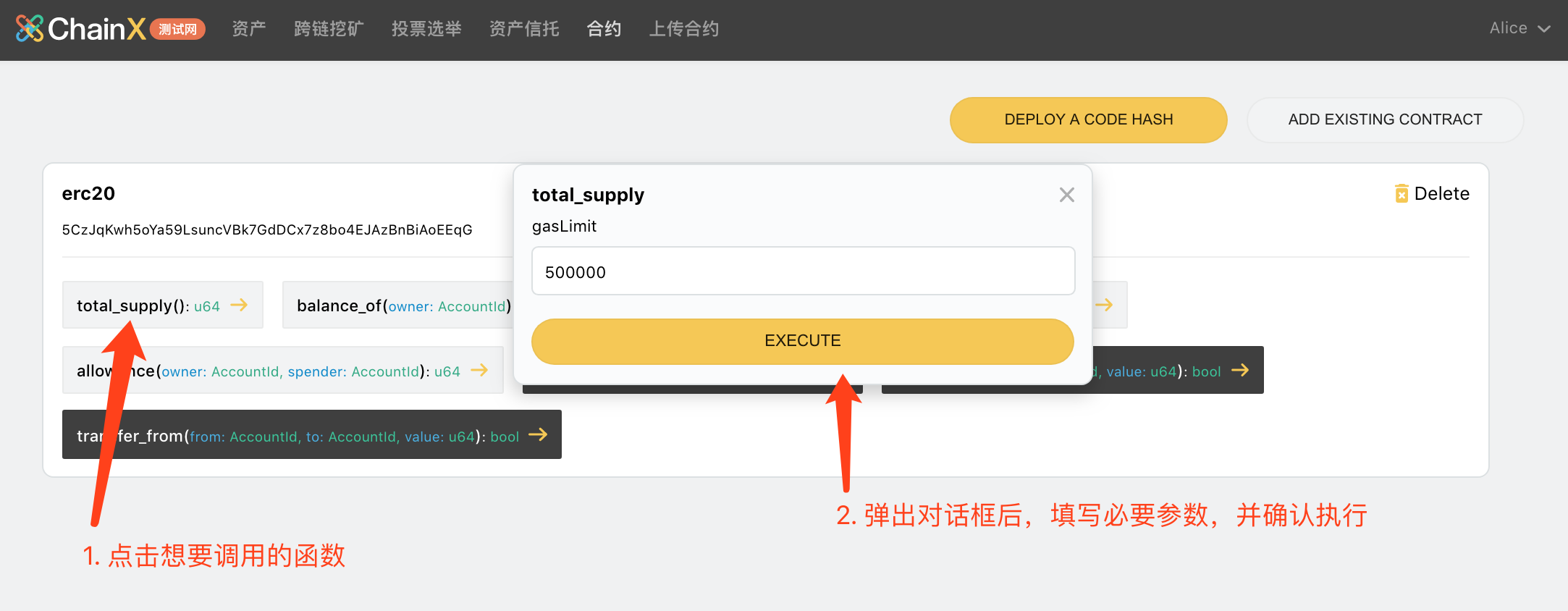Viewport: 1568px width, 611px height.
Task: Click the trash icon beside Delete
Action: coord(1401,193)
